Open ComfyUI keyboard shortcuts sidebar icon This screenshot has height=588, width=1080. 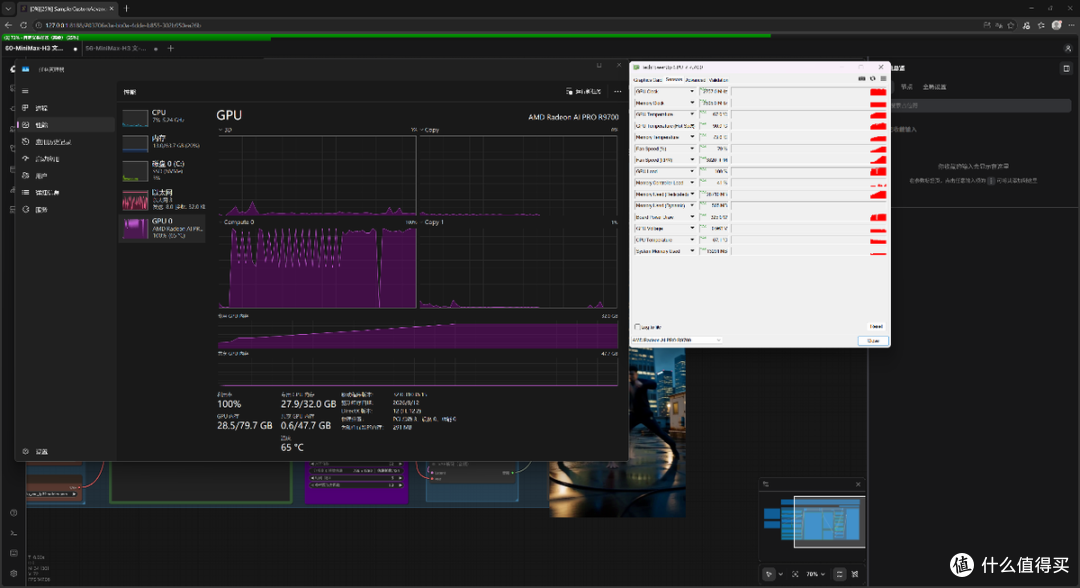pos(13,553)
